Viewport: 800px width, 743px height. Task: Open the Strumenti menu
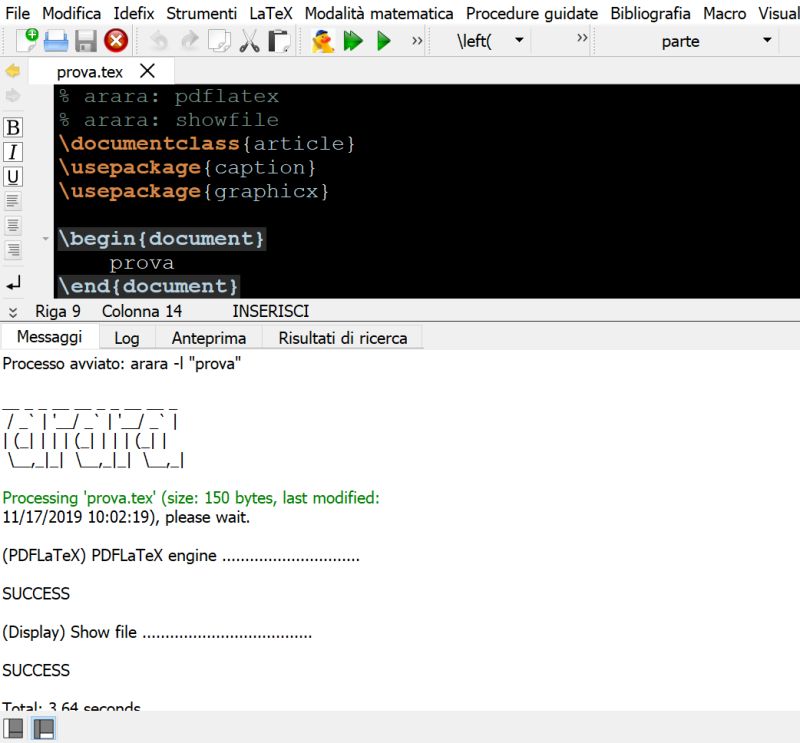click(x=202, y=13)
